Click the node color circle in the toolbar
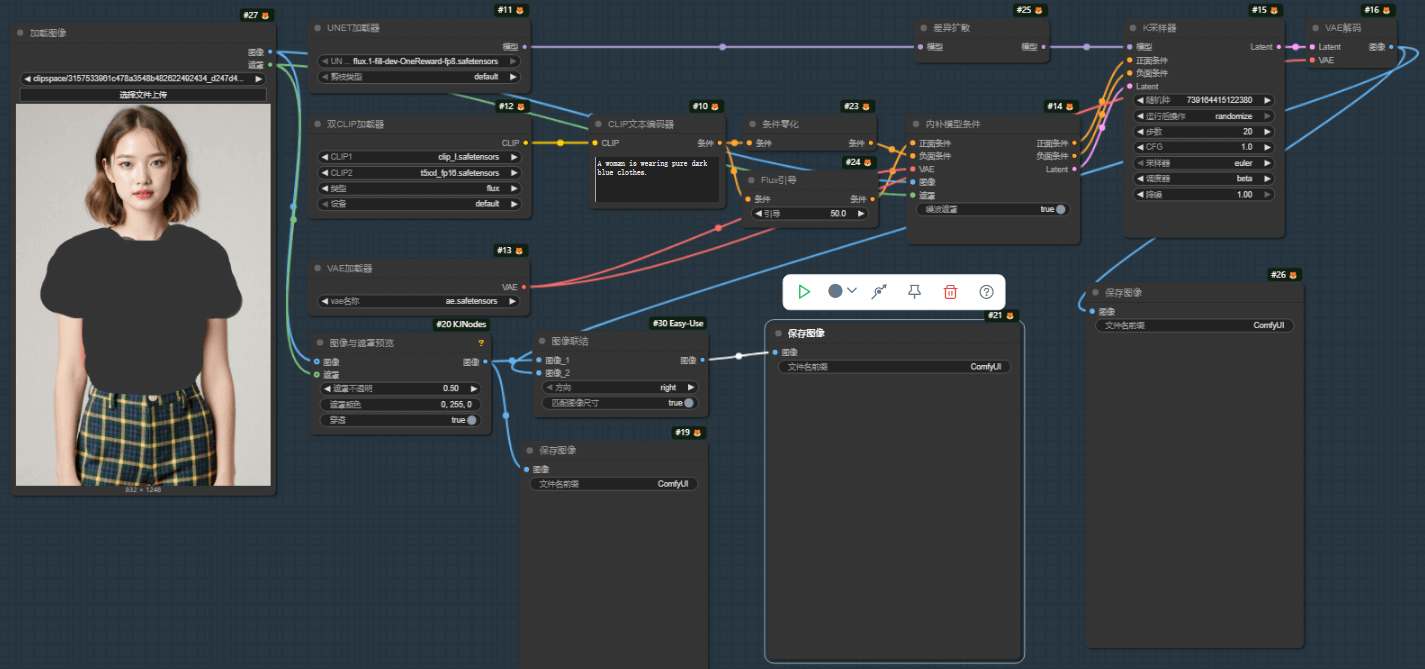Screen dimensions: 1425x669 [835, 291]
